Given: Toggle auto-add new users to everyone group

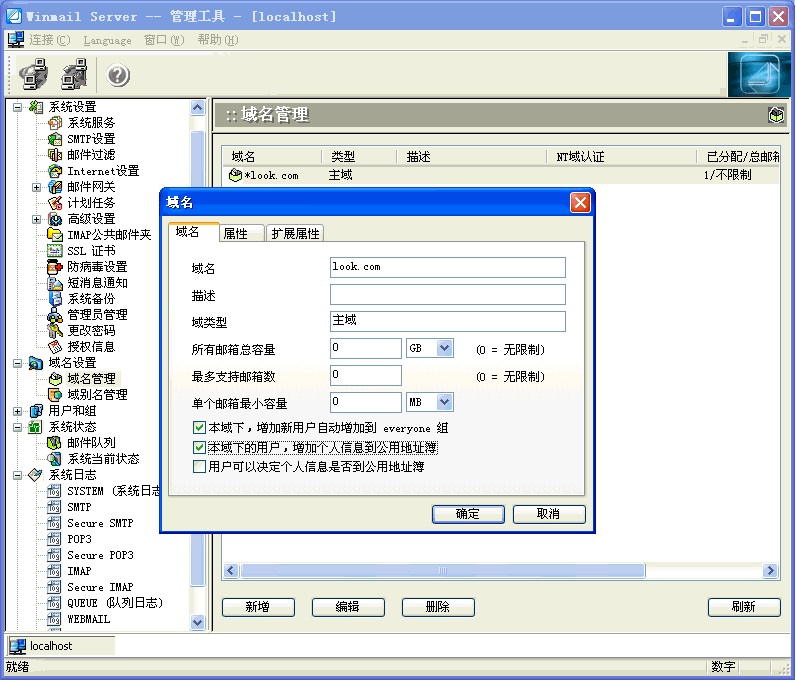Looking at the screenshot, I should tap(199, 428).
